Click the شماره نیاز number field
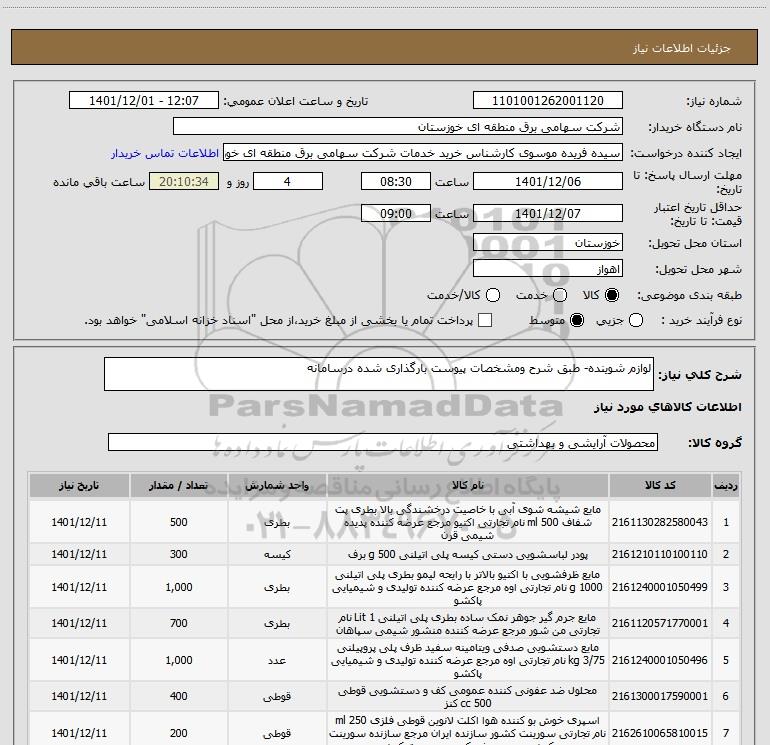 [x=546, y=101]
